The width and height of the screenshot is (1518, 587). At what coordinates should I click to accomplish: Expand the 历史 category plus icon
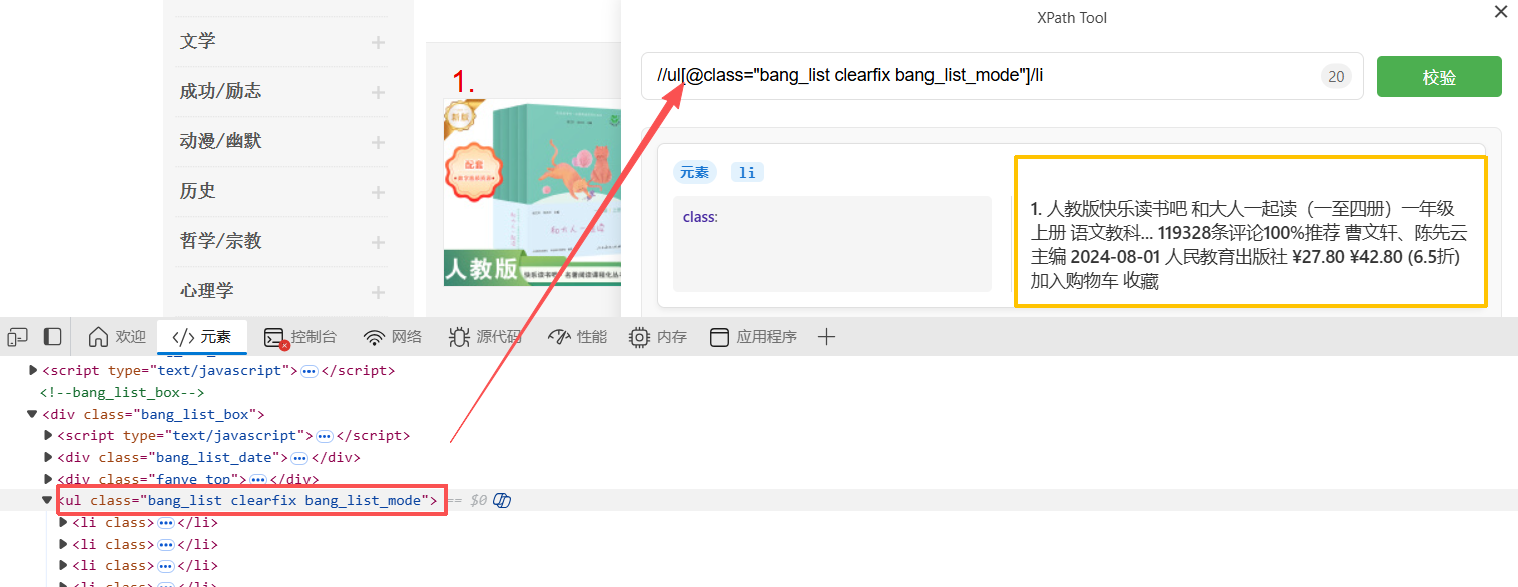pos(378,192)
